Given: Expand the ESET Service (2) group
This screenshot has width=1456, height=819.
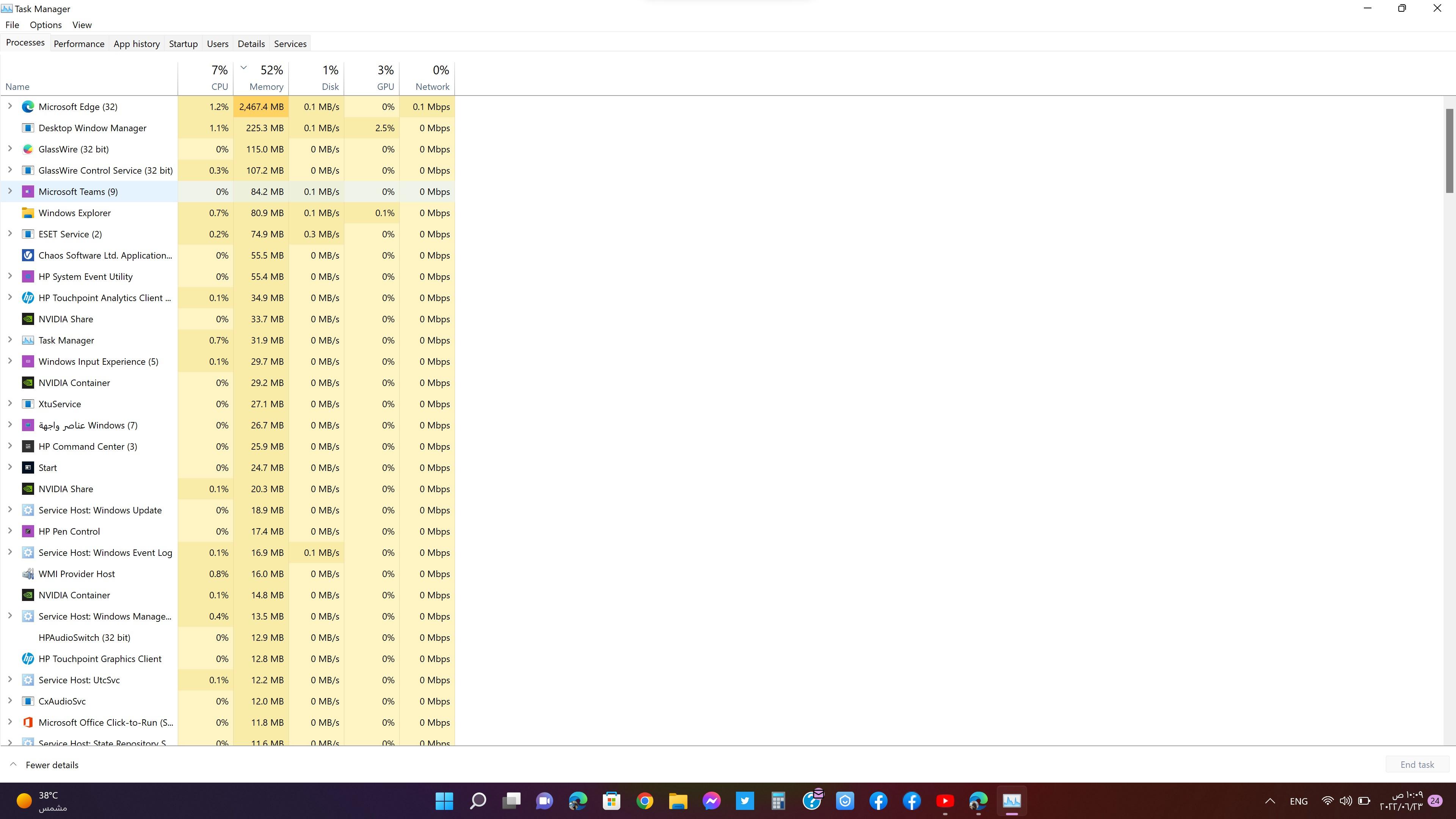Looking at the screenshot, I should tap(9, 234).
